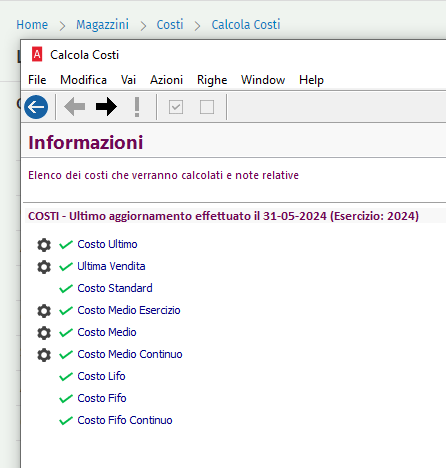Select the Costo Lifo label

click(x=101, y=376)
